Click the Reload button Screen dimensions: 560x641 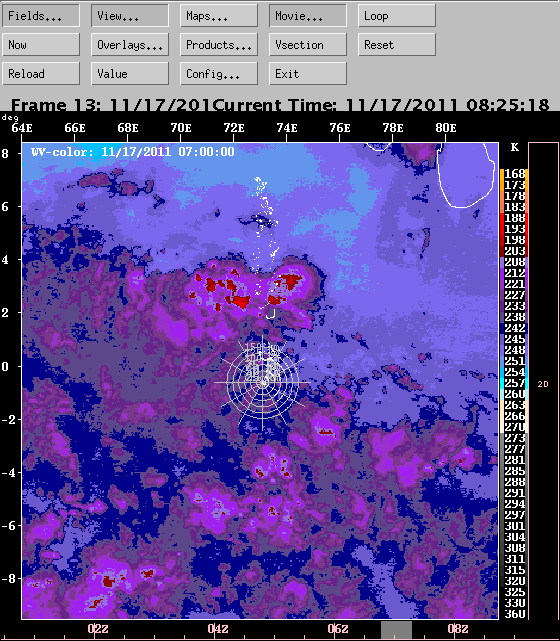41,74
